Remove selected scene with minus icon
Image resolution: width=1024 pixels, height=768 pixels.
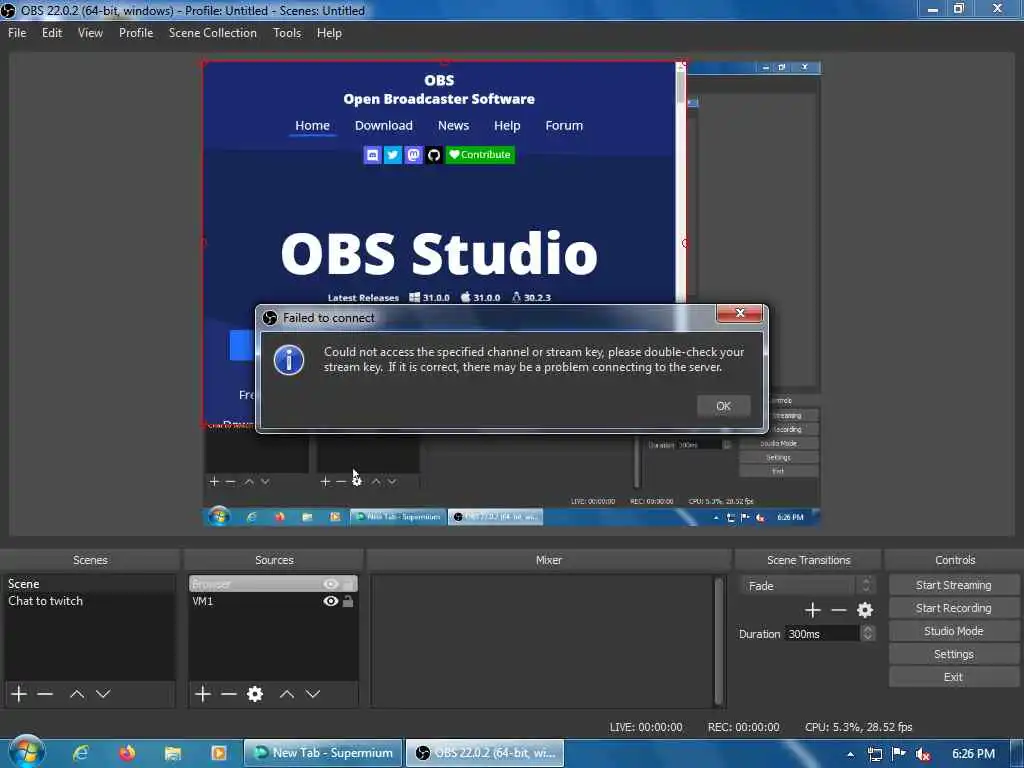coord(45,694)
